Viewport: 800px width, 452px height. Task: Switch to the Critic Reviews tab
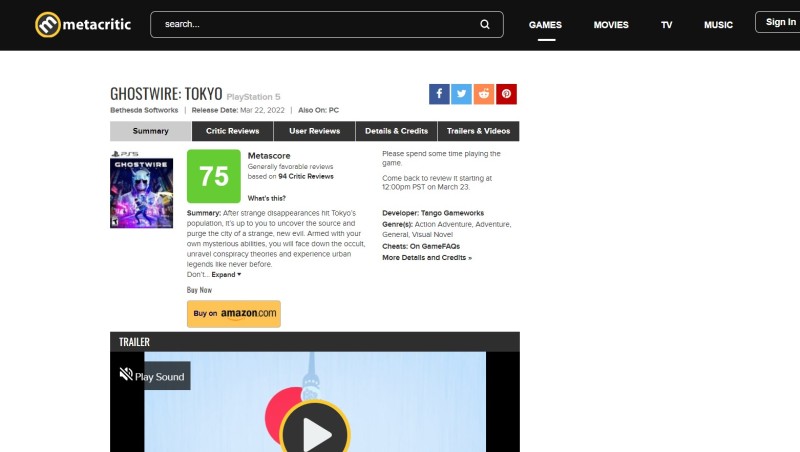pos(233,131)
